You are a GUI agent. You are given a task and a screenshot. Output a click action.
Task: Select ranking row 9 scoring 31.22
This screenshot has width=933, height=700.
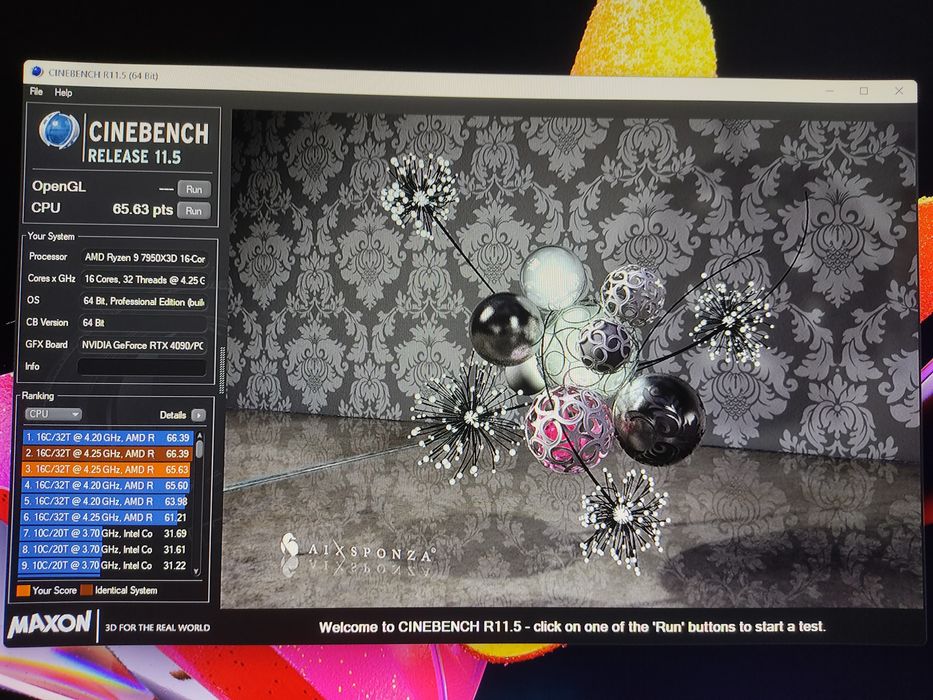(104, 566)
